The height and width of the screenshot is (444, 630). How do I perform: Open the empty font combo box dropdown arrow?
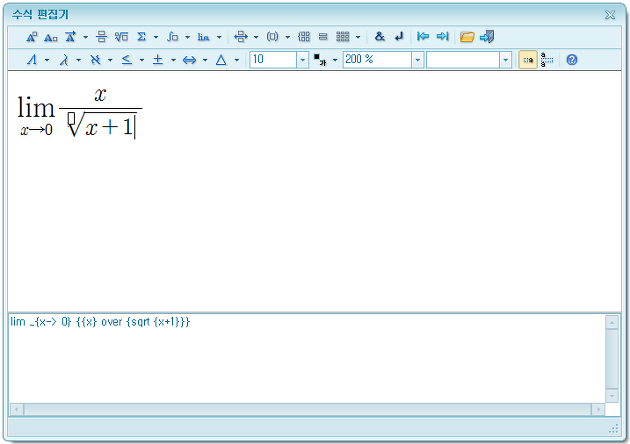tap(505, 60)
